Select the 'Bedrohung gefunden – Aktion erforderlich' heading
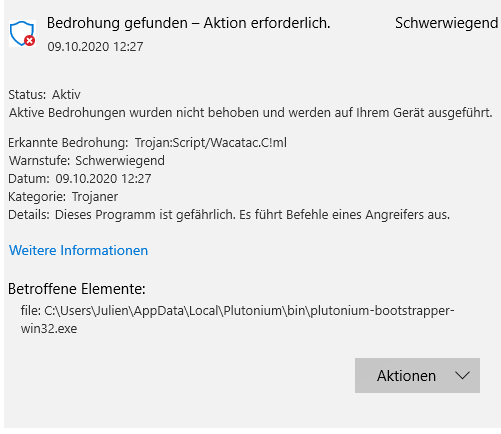Viewport: 501px width, 434px height. [x=188, y=23]
